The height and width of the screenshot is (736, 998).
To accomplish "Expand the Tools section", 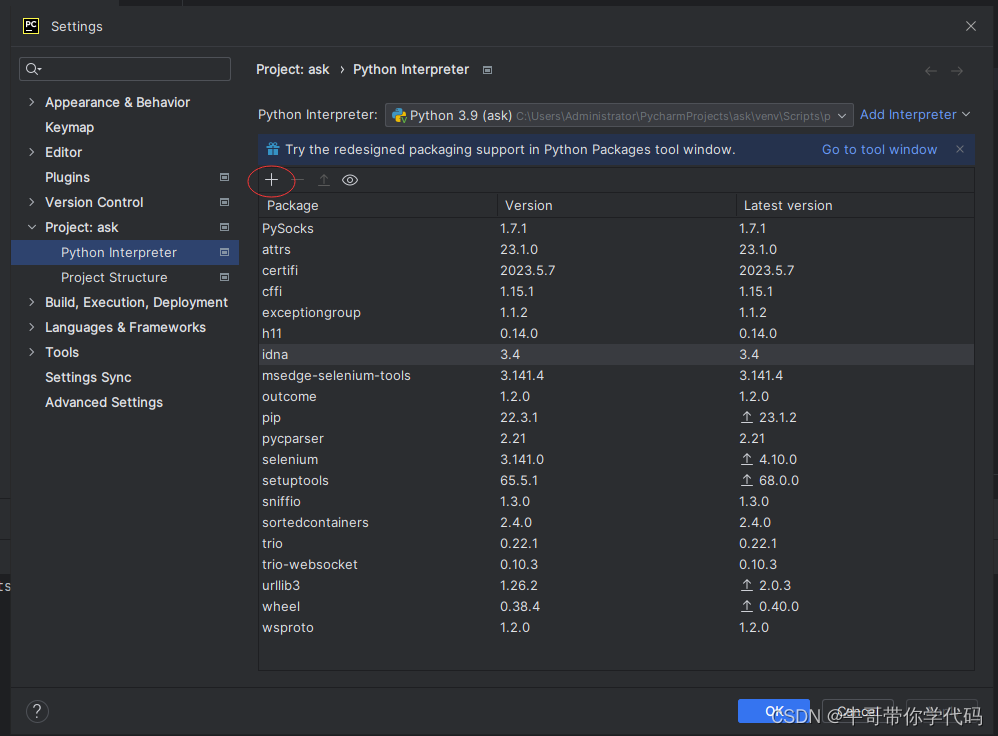I will click(32, 352).
